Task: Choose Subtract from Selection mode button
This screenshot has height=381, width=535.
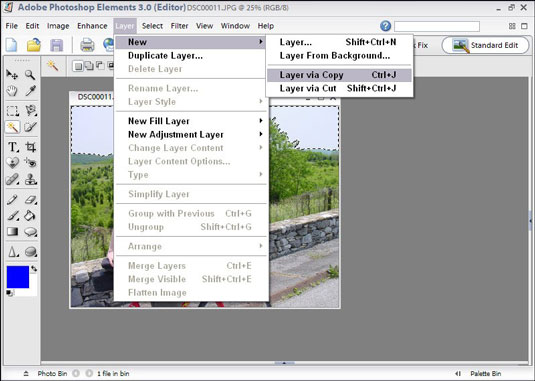Action: (100, 66)
